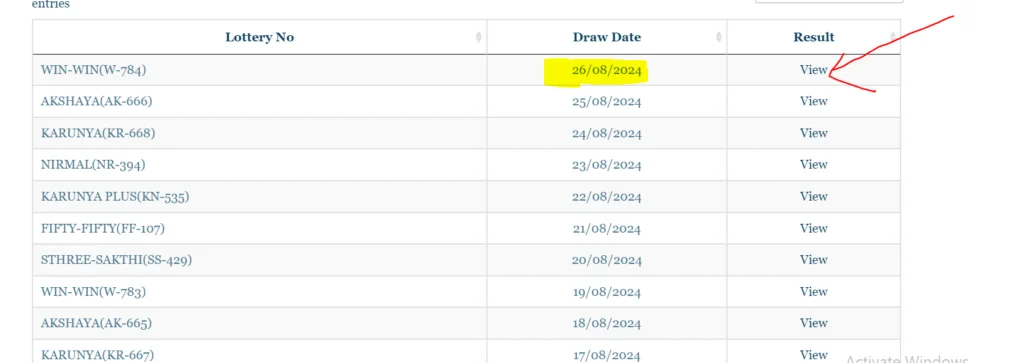Click draw date 25/08/2024
This screenshot has width=1024, height=363.
click(x=607, y=101)
